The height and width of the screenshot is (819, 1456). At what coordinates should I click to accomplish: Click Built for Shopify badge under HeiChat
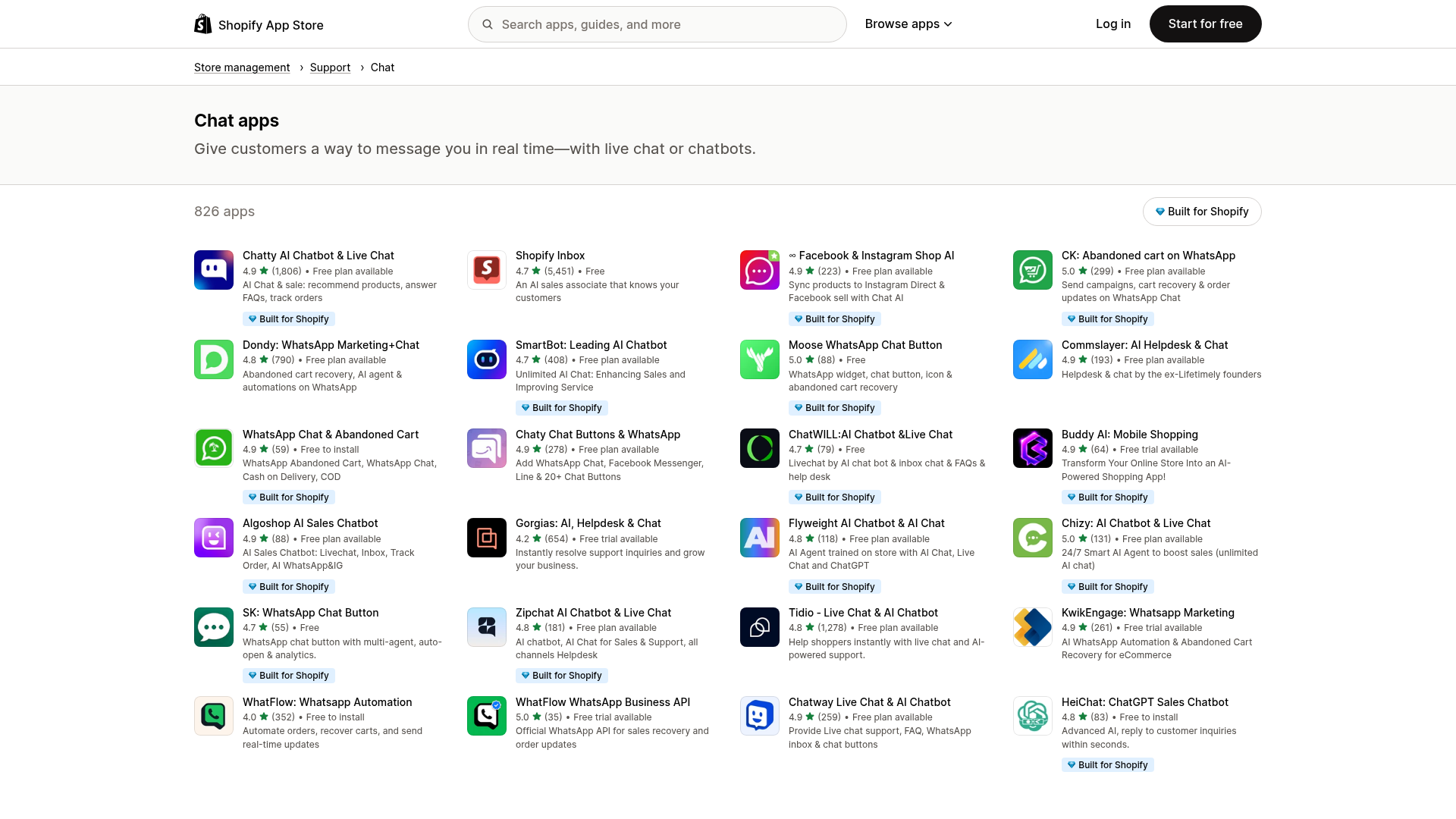pos(1108,765)
